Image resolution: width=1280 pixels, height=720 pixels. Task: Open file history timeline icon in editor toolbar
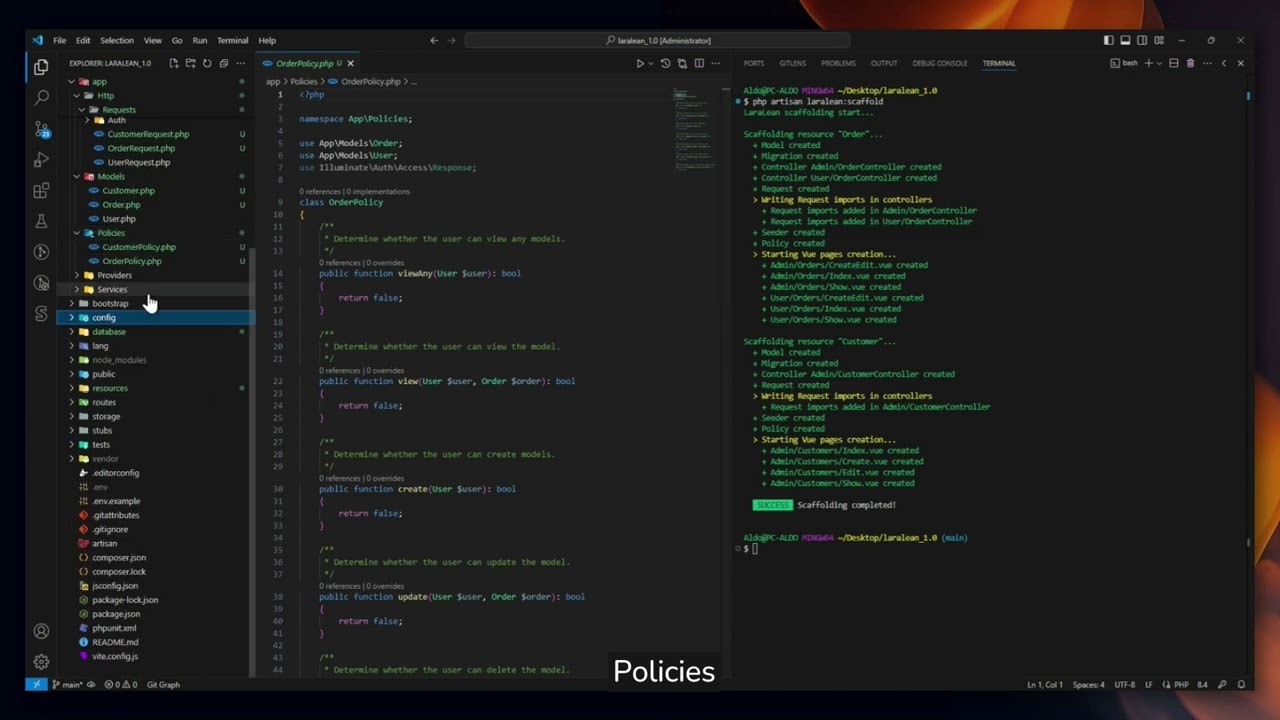pyautogui.click(x=666, y=64)
